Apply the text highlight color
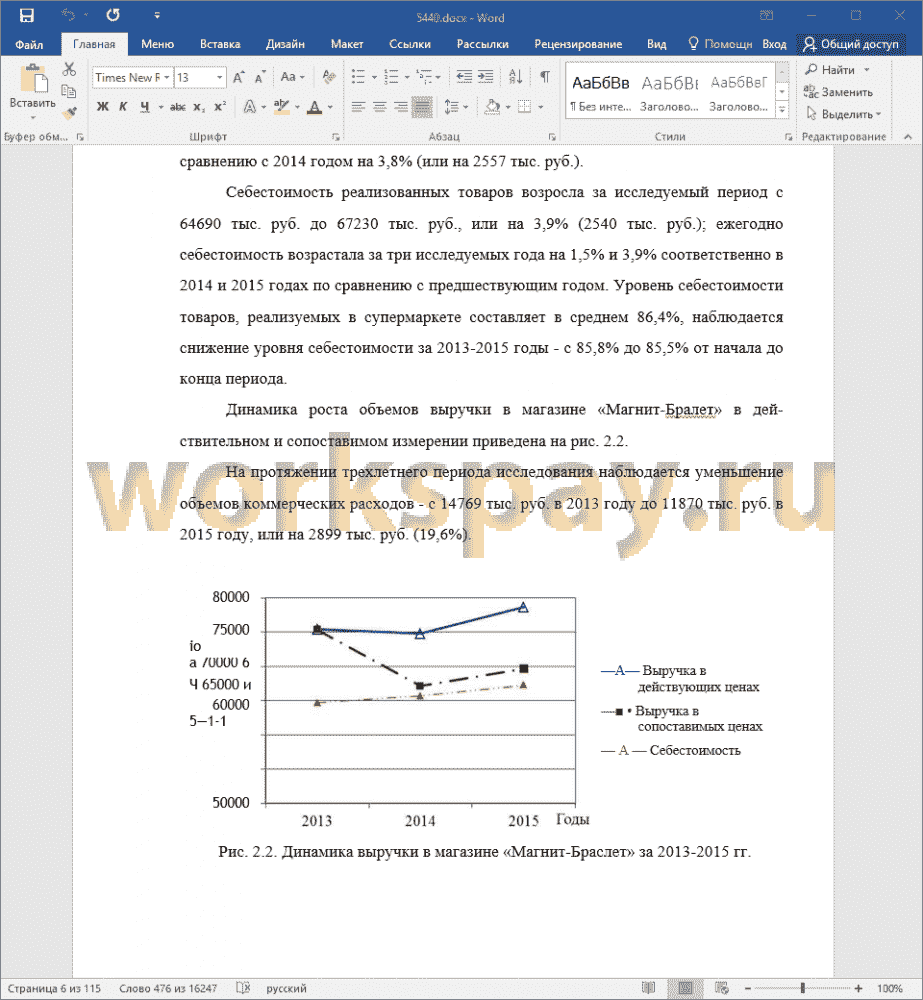 [x=281, y=107]
